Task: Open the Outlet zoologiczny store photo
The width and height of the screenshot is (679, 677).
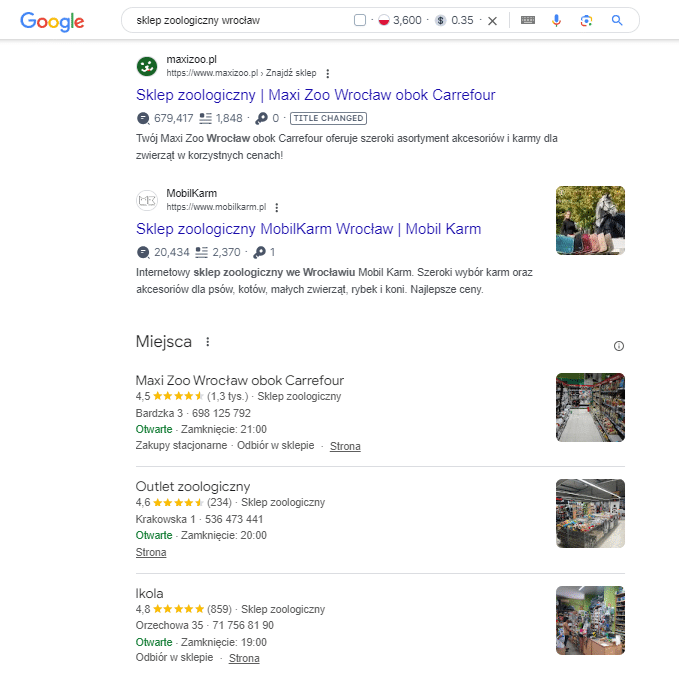Action: (590, 513)
